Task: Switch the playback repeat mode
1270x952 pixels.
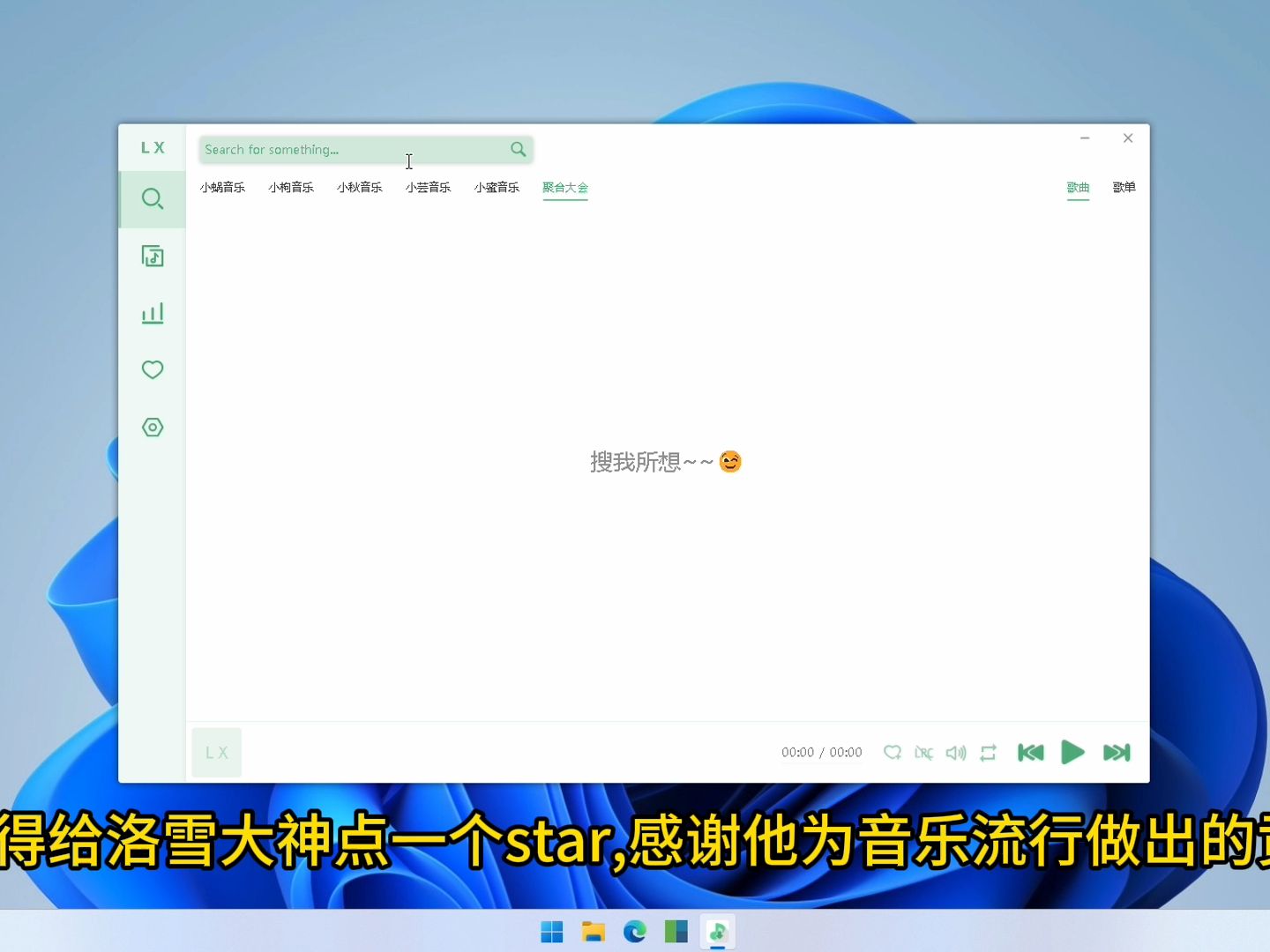Action: 987,752
